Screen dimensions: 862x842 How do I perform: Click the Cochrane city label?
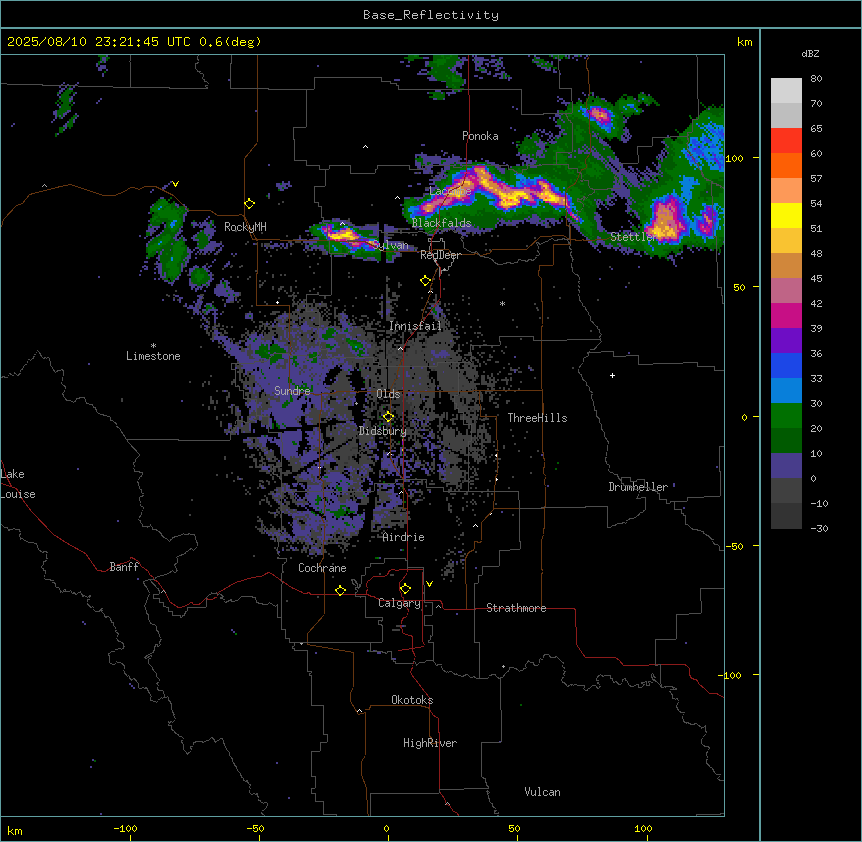point(322,568)
